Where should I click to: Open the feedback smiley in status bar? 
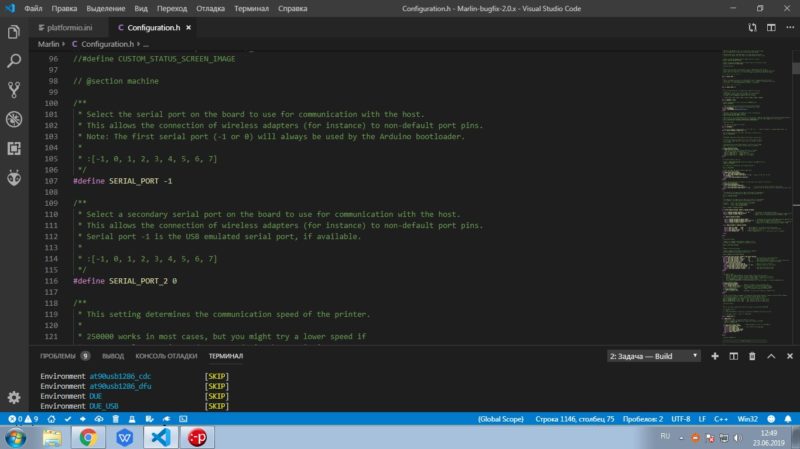pyautogui.click(x=771, y=419)
